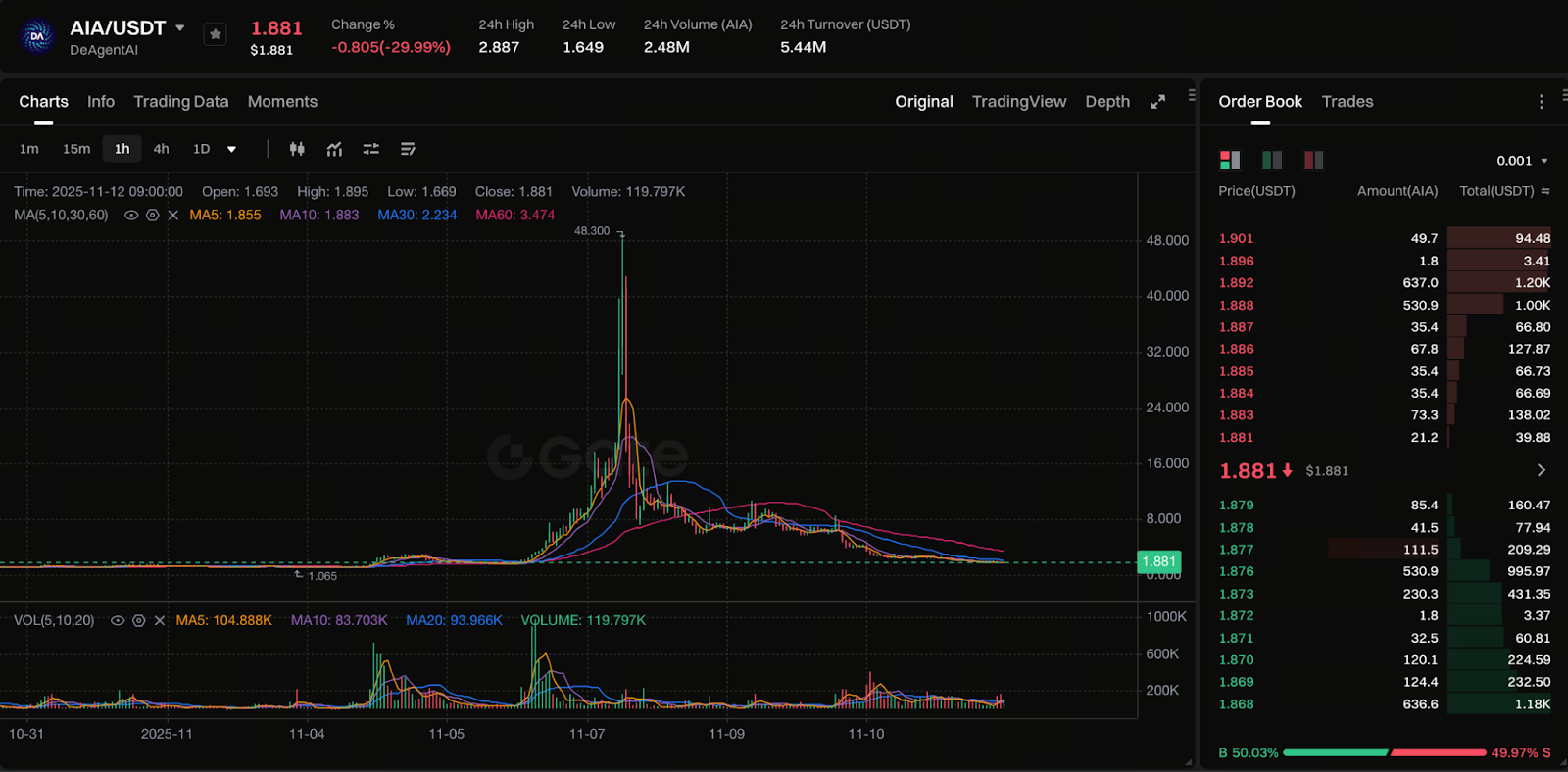Switch to the Trades tab

point(1347,102)
